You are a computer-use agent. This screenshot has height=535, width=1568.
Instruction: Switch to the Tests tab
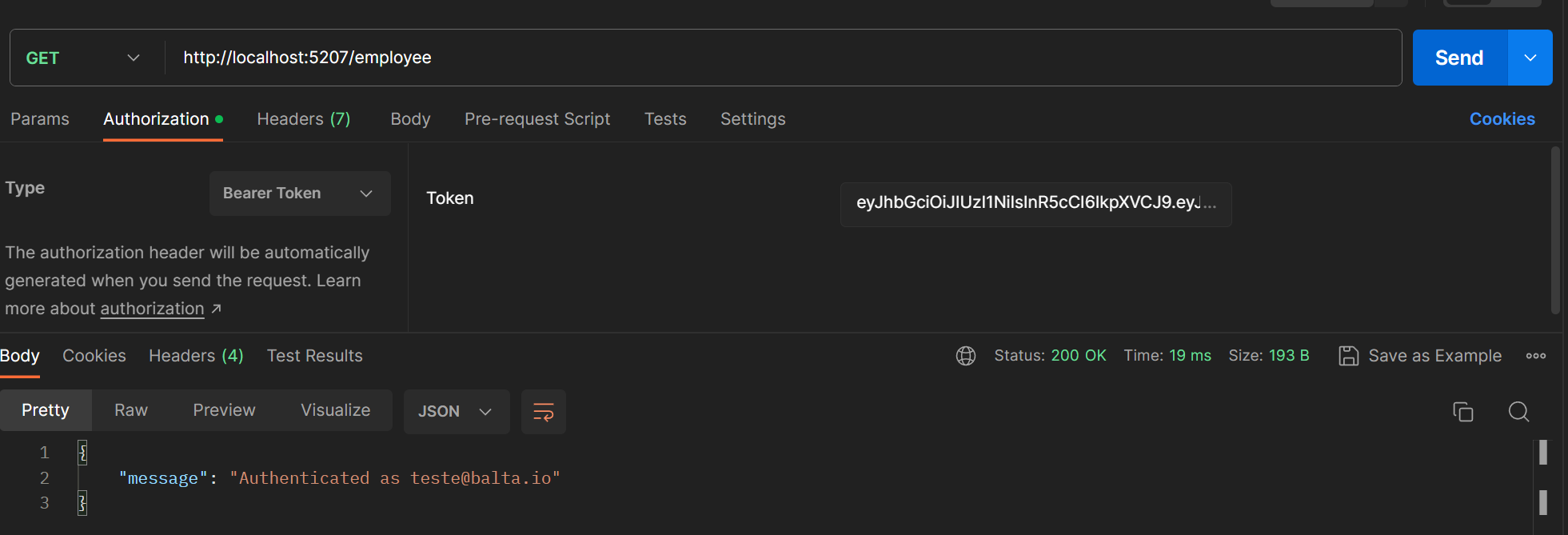(665, 119)
